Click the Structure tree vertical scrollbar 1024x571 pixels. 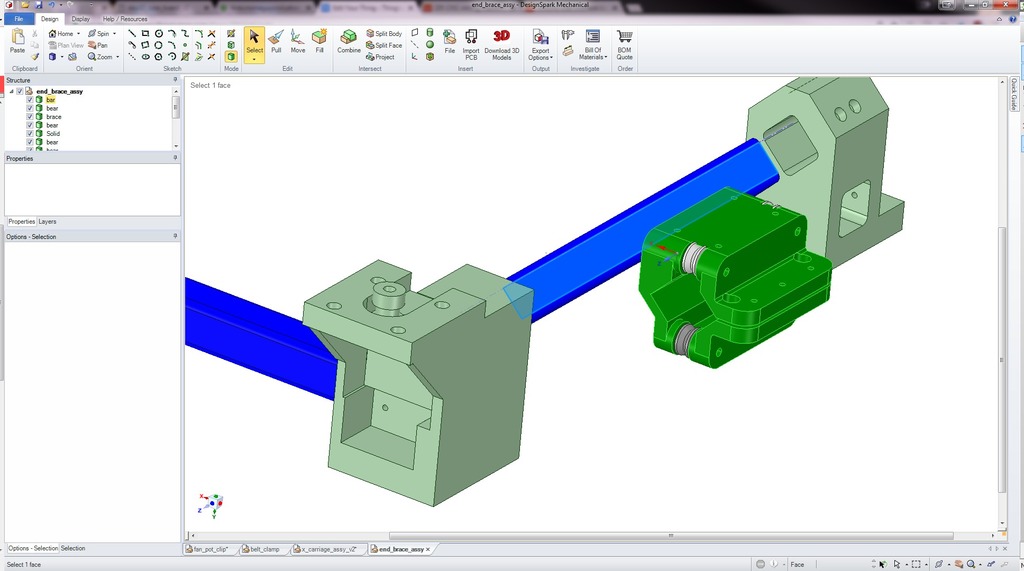pyautogui.click(x=175, y=107)
